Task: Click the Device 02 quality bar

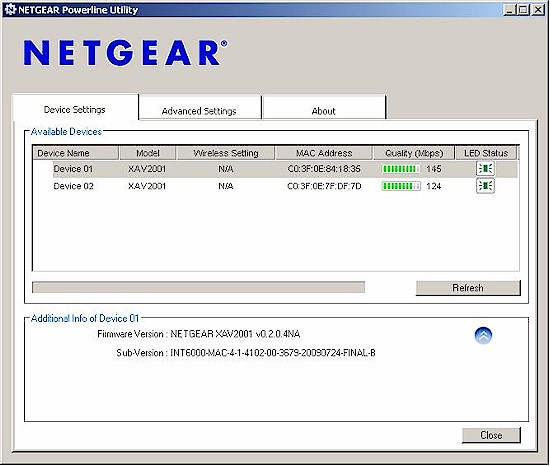Action: 401,186
